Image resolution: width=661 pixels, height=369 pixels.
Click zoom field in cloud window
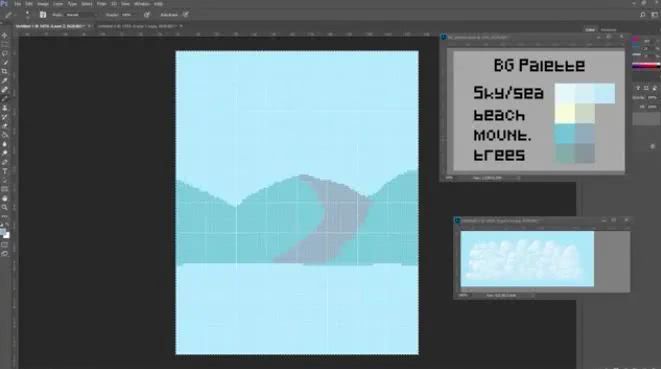(x=463, y=296)
